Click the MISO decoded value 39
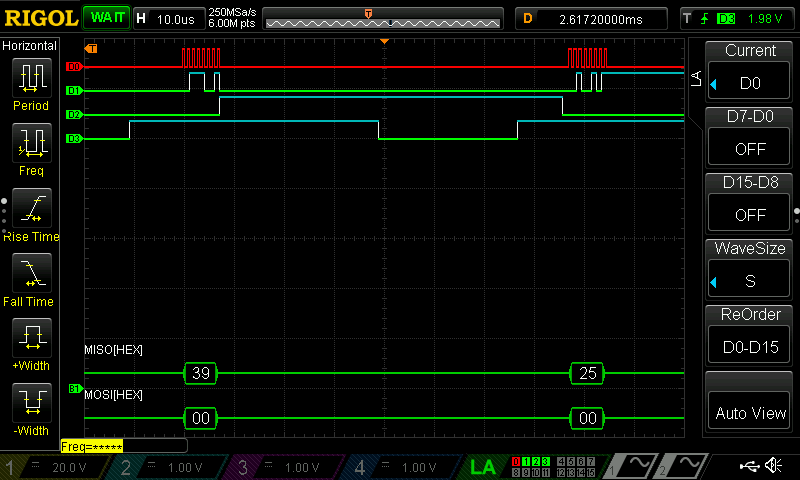The height and width of the screenshot is (480, 800). 201,373
